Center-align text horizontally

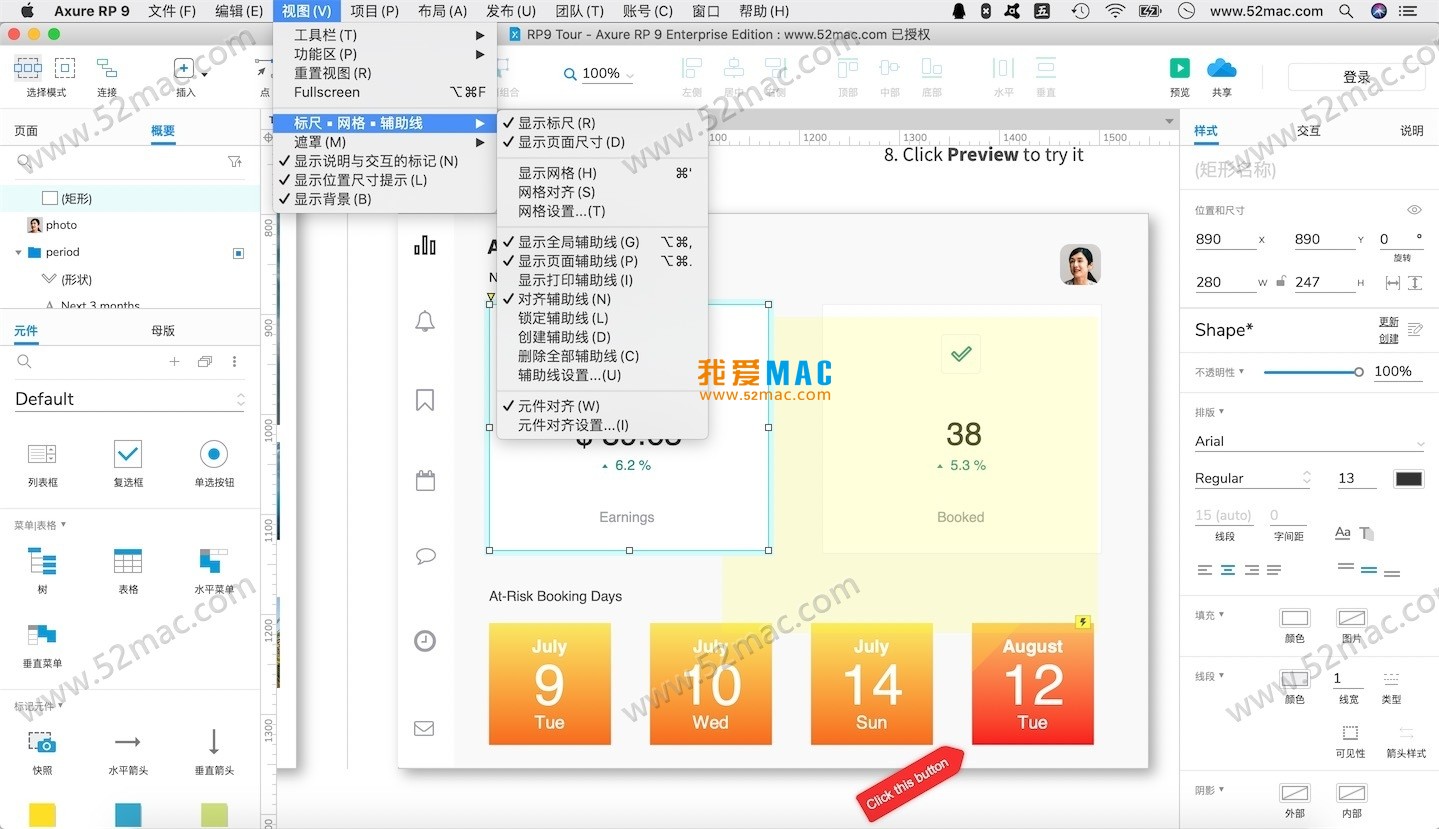click(1227, 570)
